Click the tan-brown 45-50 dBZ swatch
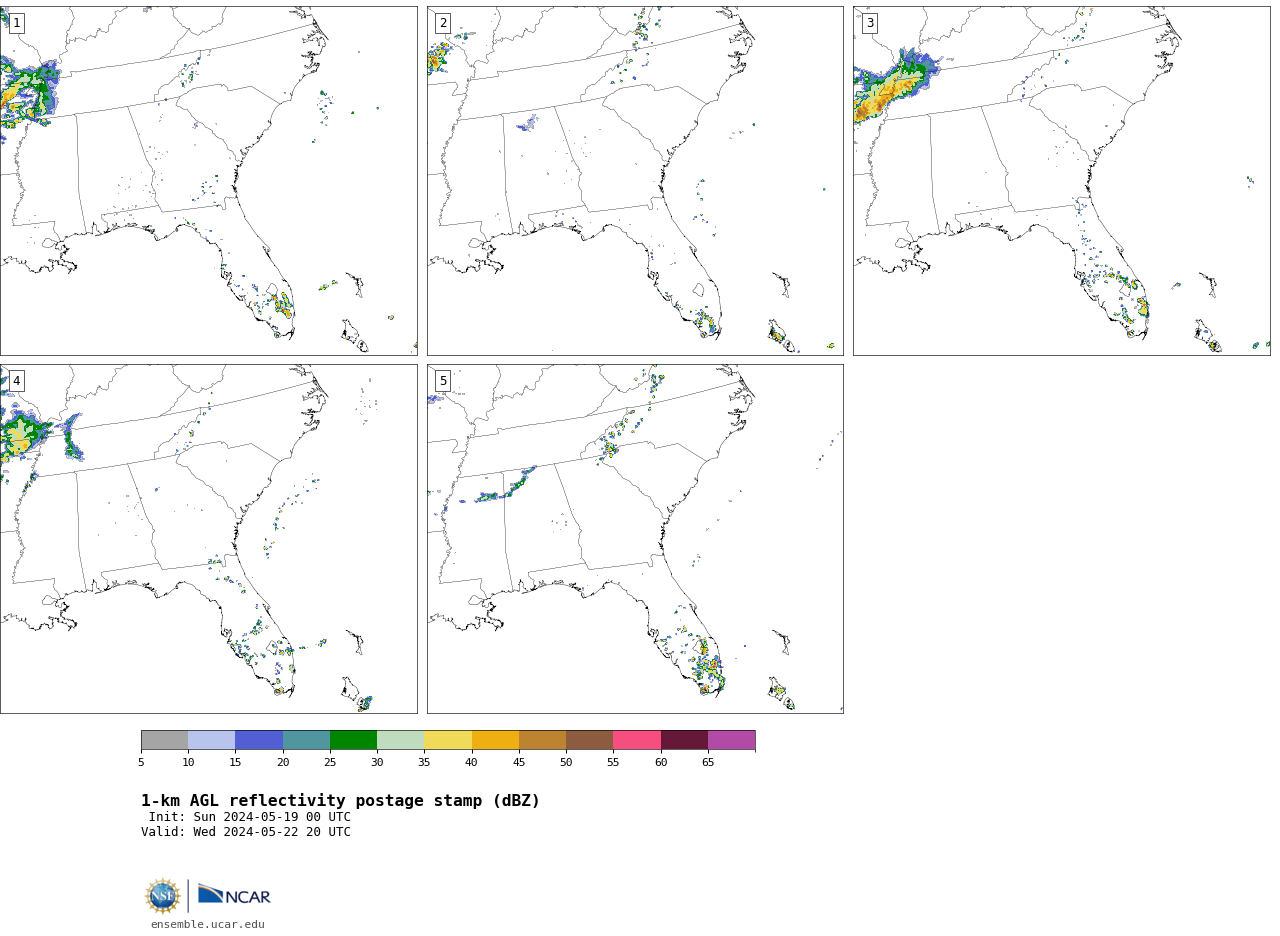This screenshot has height=936, width=1280. pos(542,740)
